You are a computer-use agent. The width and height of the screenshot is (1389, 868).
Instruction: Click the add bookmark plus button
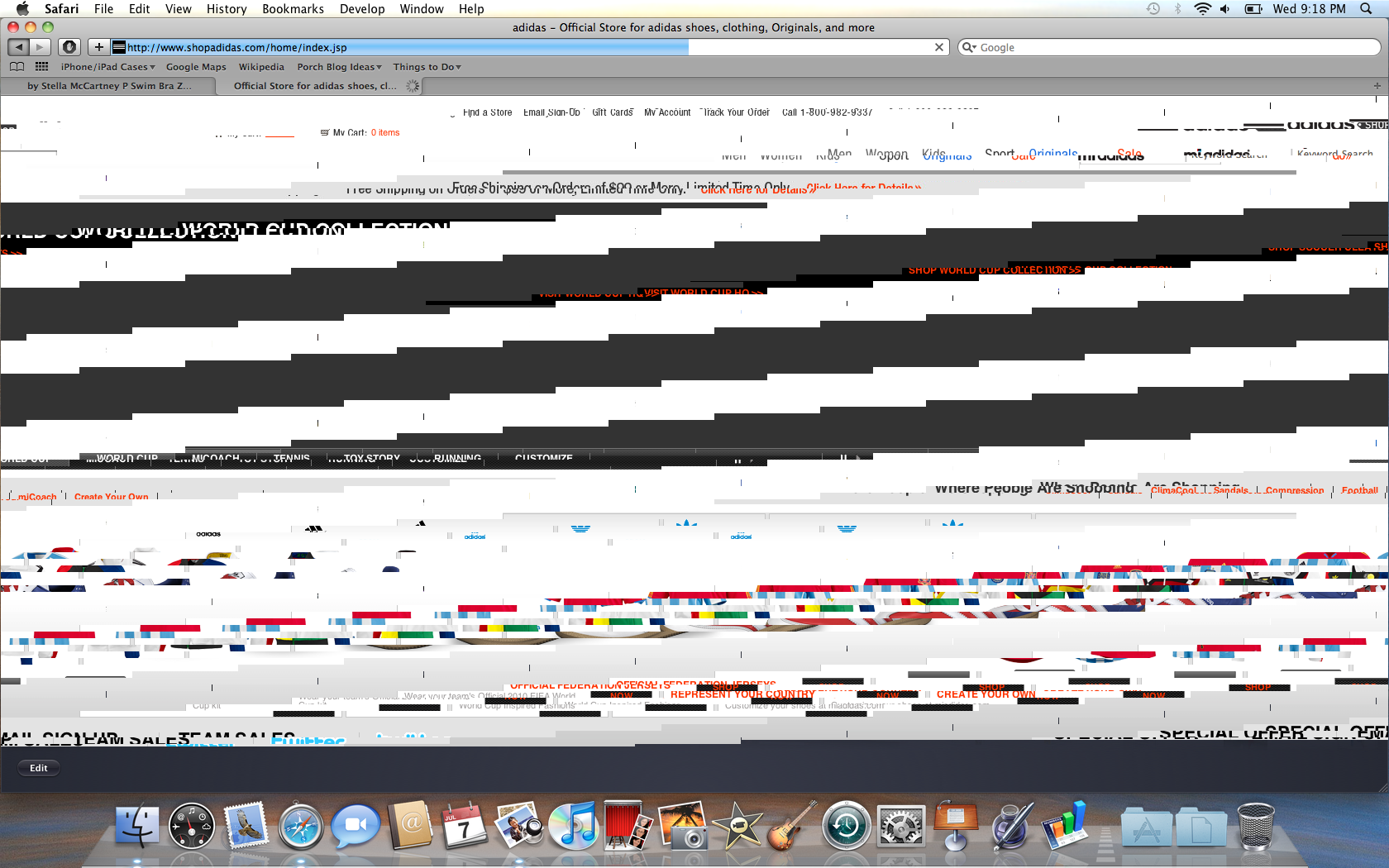[x=98, y=47]
